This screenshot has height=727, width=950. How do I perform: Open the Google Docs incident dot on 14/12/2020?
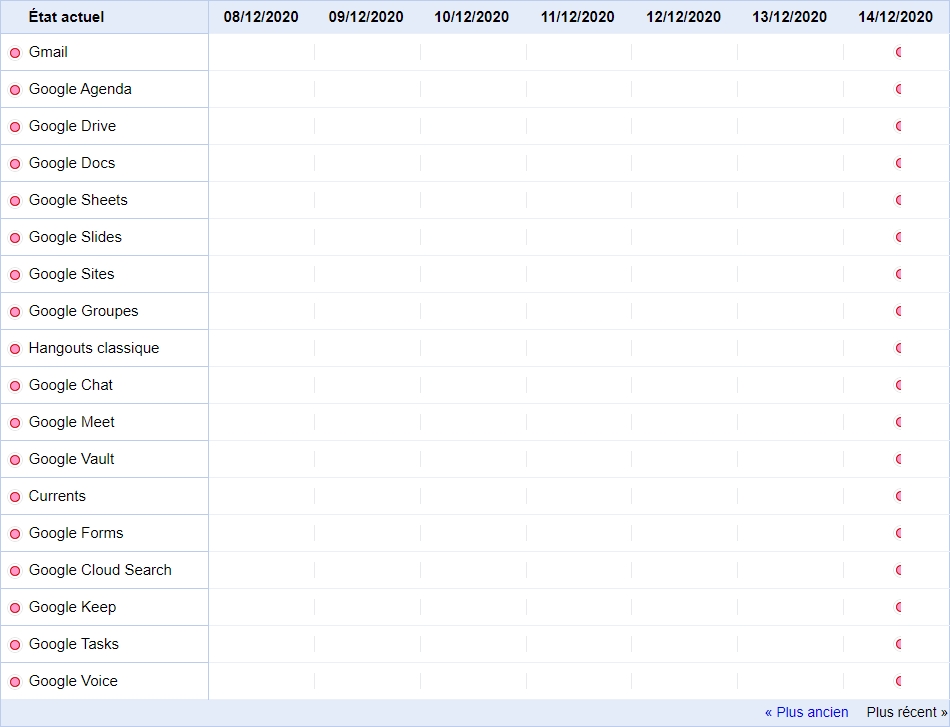pos(899,163)
